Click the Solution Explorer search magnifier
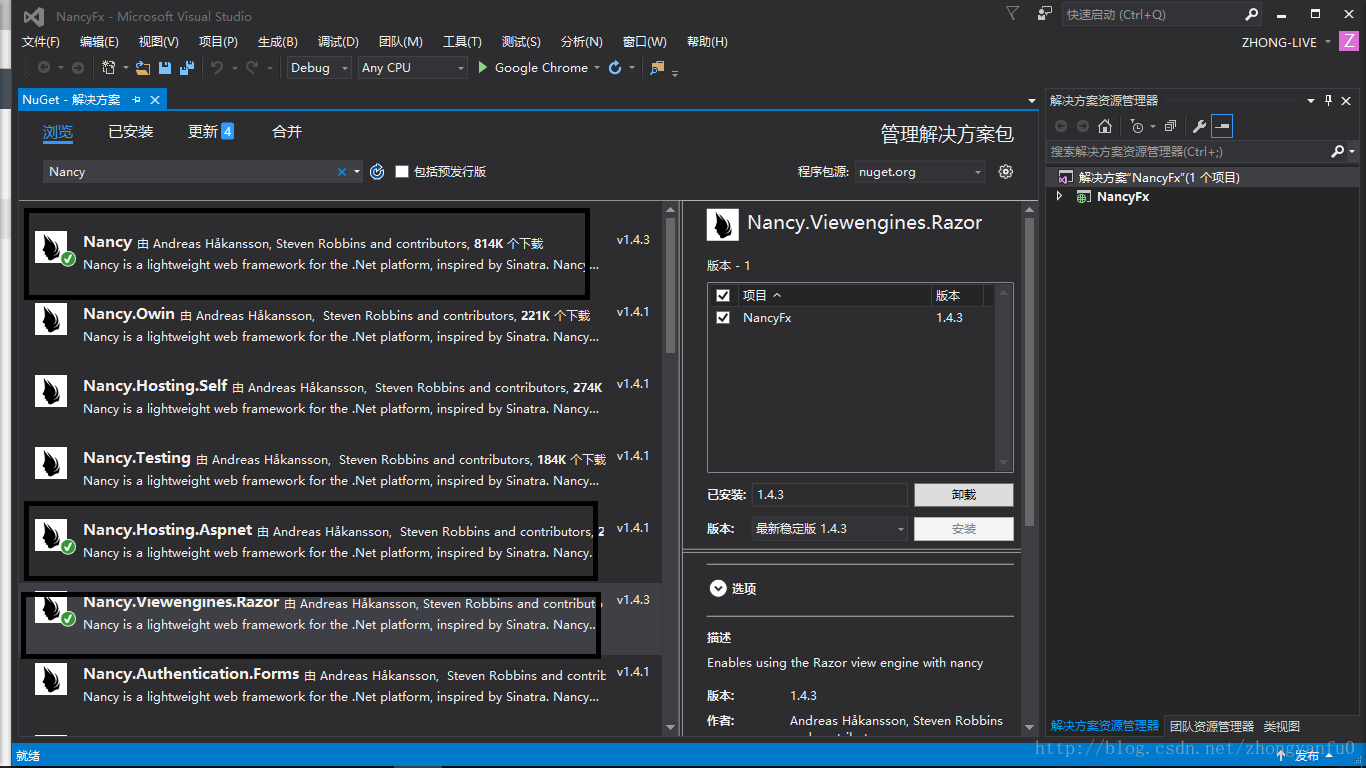 (x=1338, y=152)
